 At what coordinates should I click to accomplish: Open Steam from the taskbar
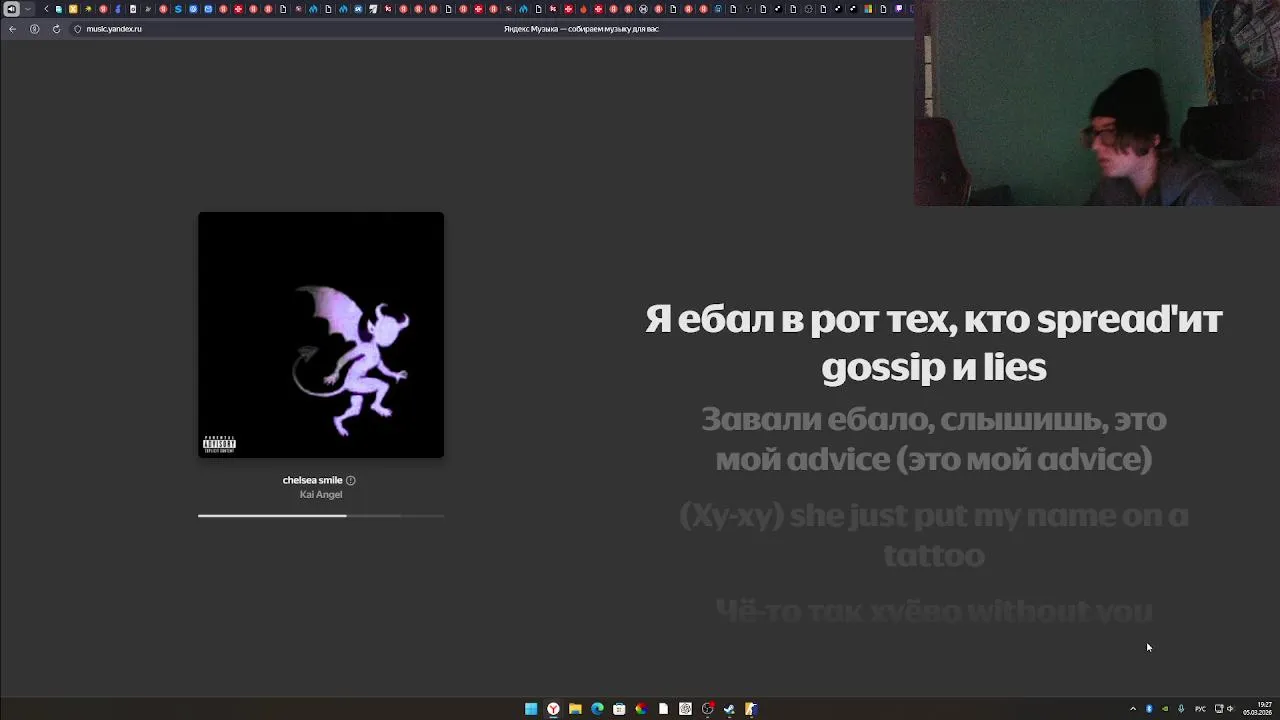[729, 709]
